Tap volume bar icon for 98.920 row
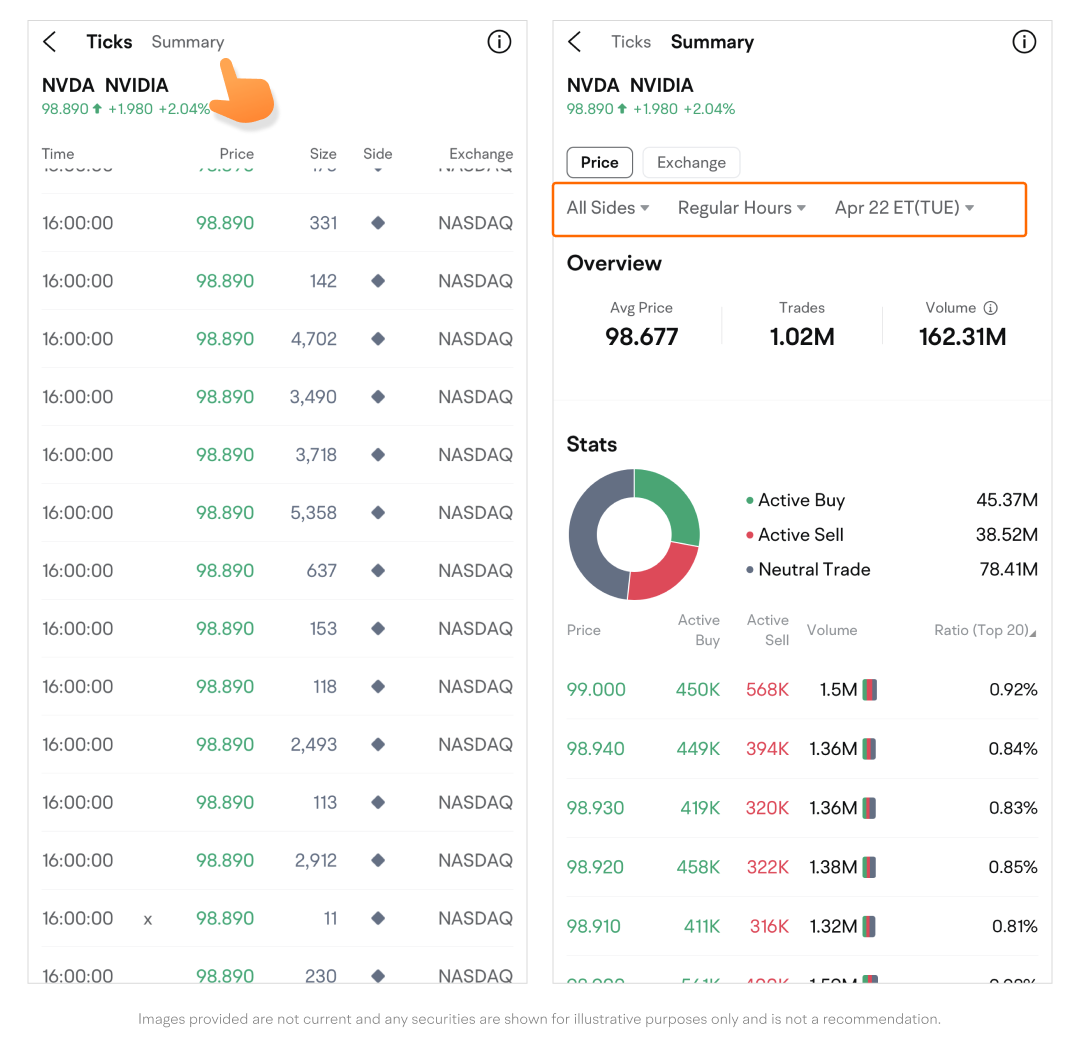Viewport: 1080px width, 1049px height. (869, 867)
